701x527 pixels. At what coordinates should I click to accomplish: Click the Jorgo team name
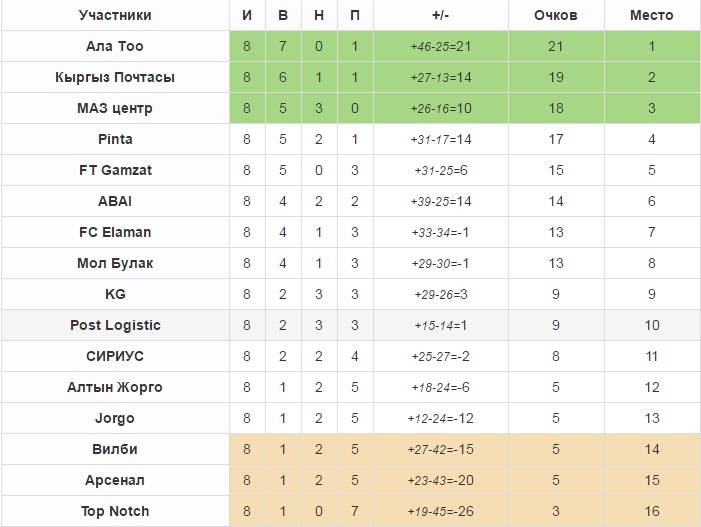point(115,418)
